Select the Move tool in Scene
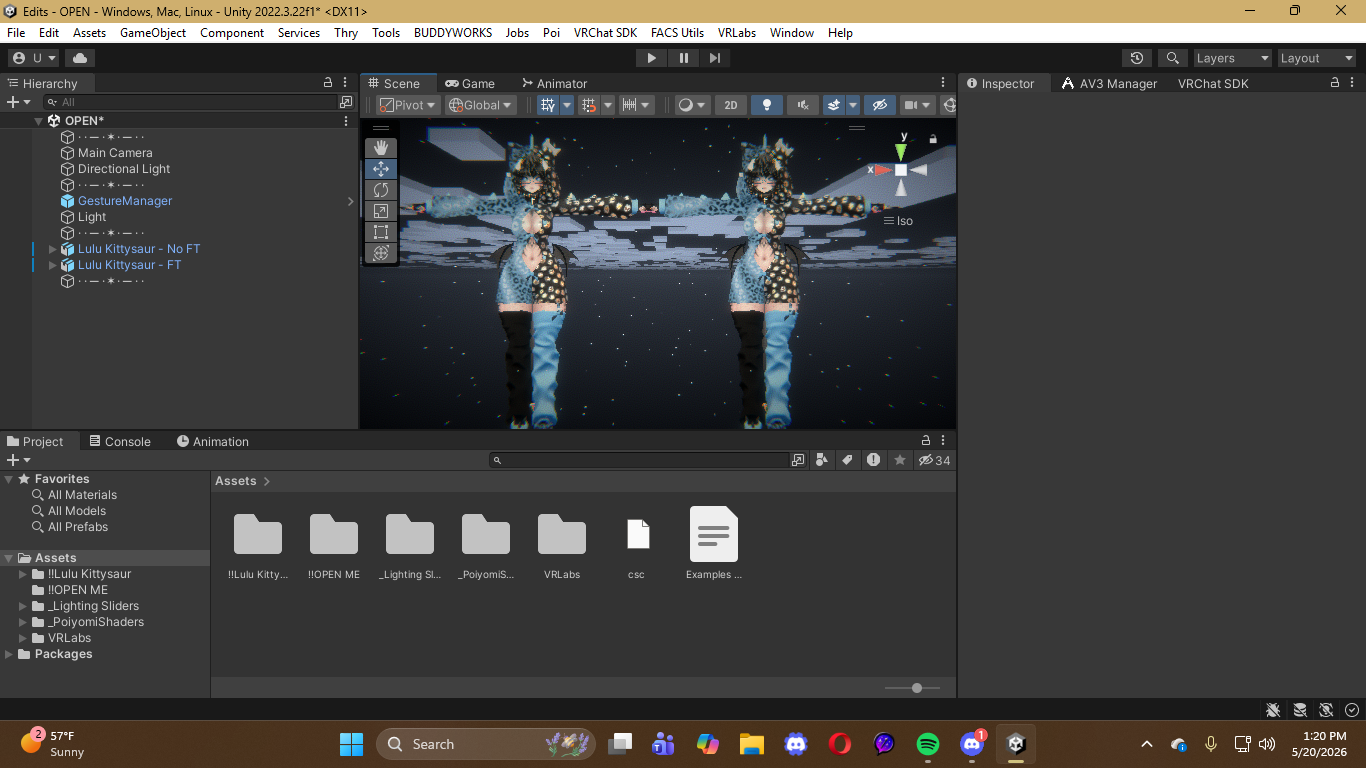This screenshot has height=768, width=1366. 381,169
